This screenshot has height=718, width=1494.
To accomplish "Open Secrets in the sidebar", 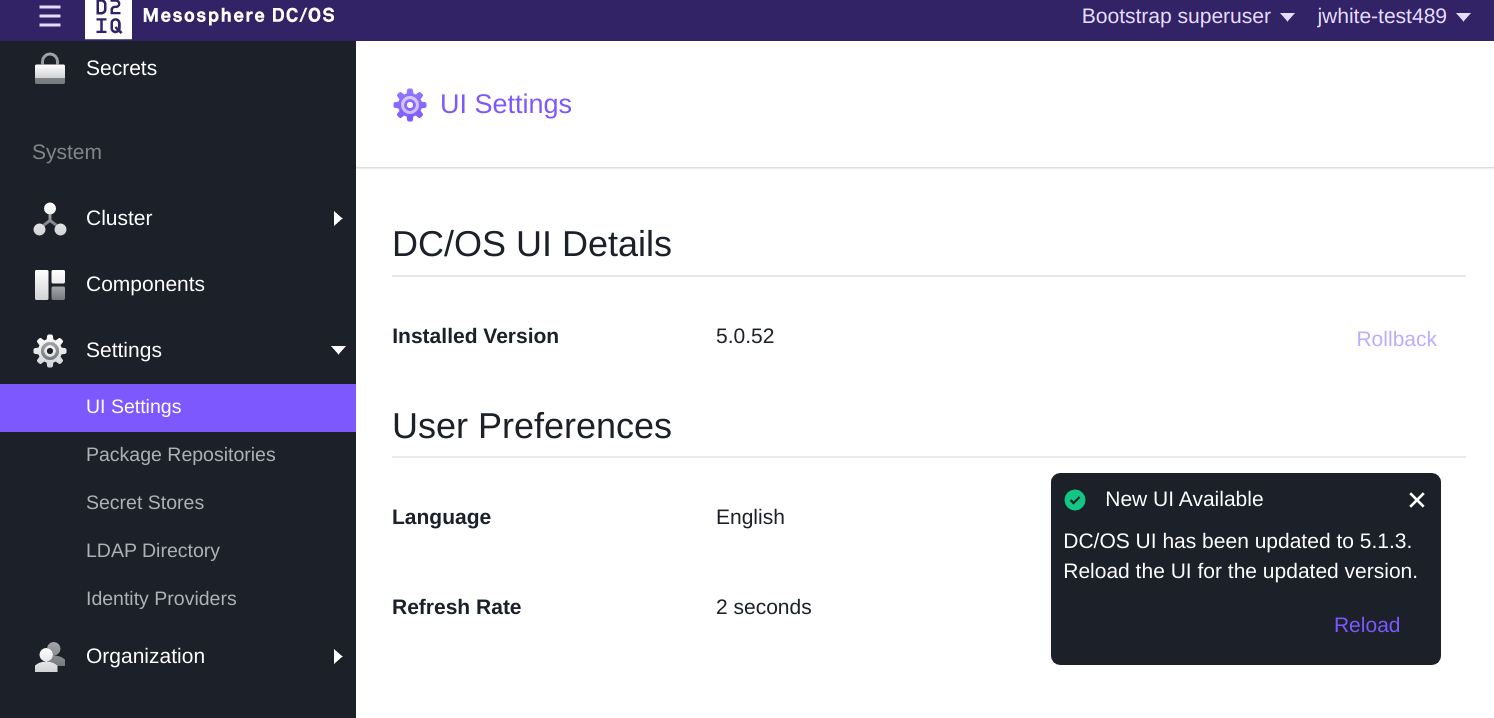I will pyautogui.click(x=121, y=68).
